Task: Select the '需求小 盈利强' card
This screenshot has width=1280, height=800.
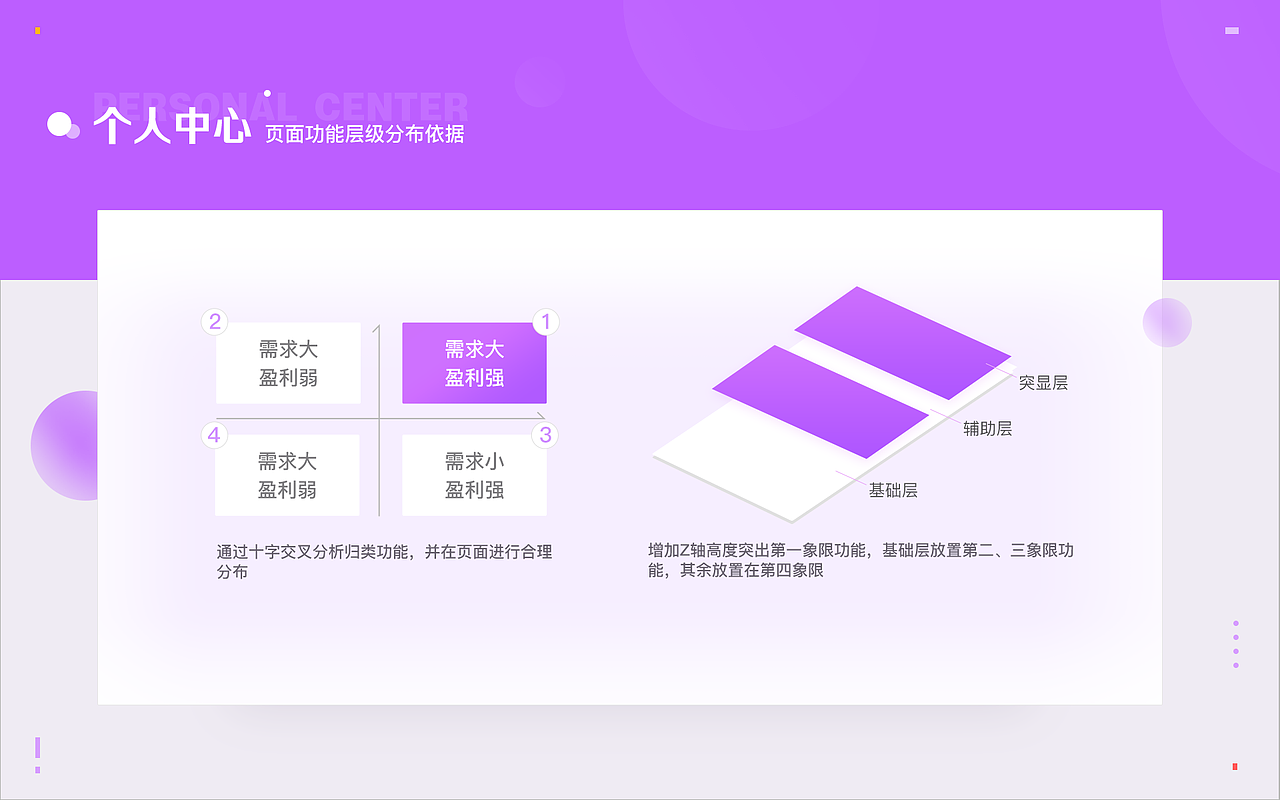Action: point(474,475)
